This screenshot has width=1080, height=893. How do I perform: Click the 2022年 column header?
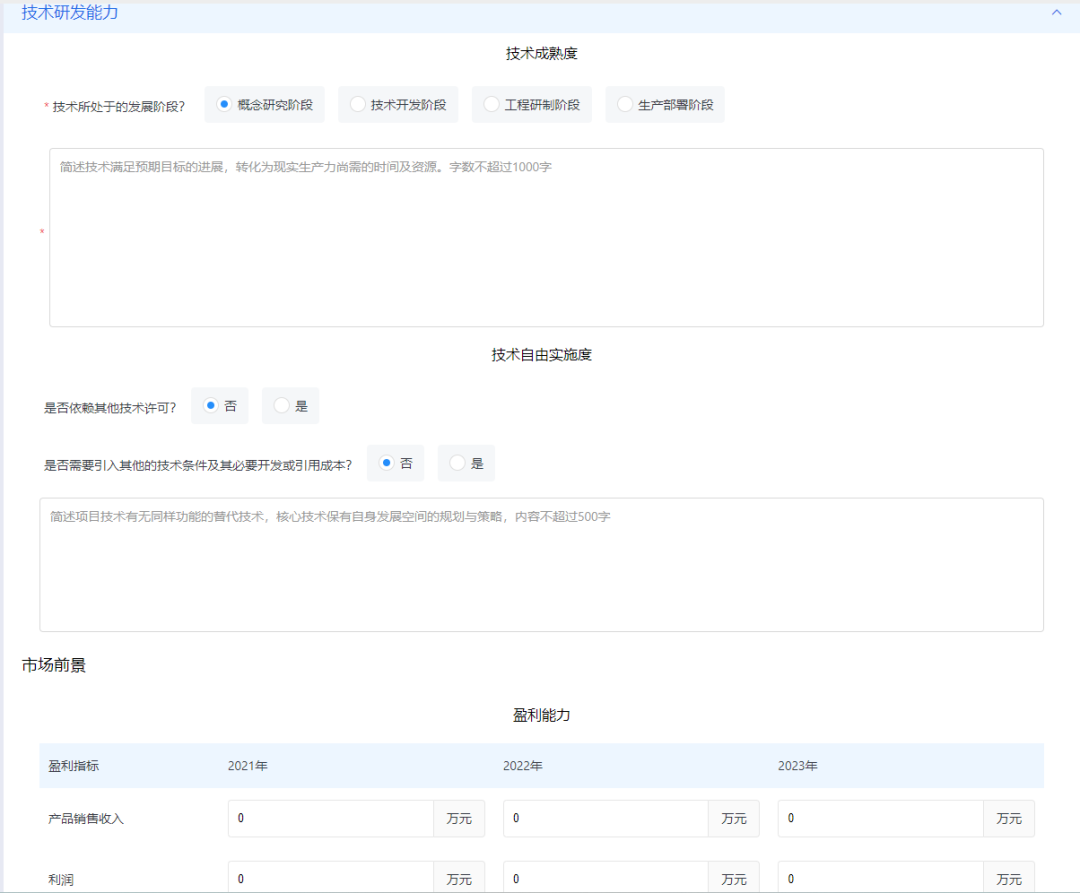523,766
